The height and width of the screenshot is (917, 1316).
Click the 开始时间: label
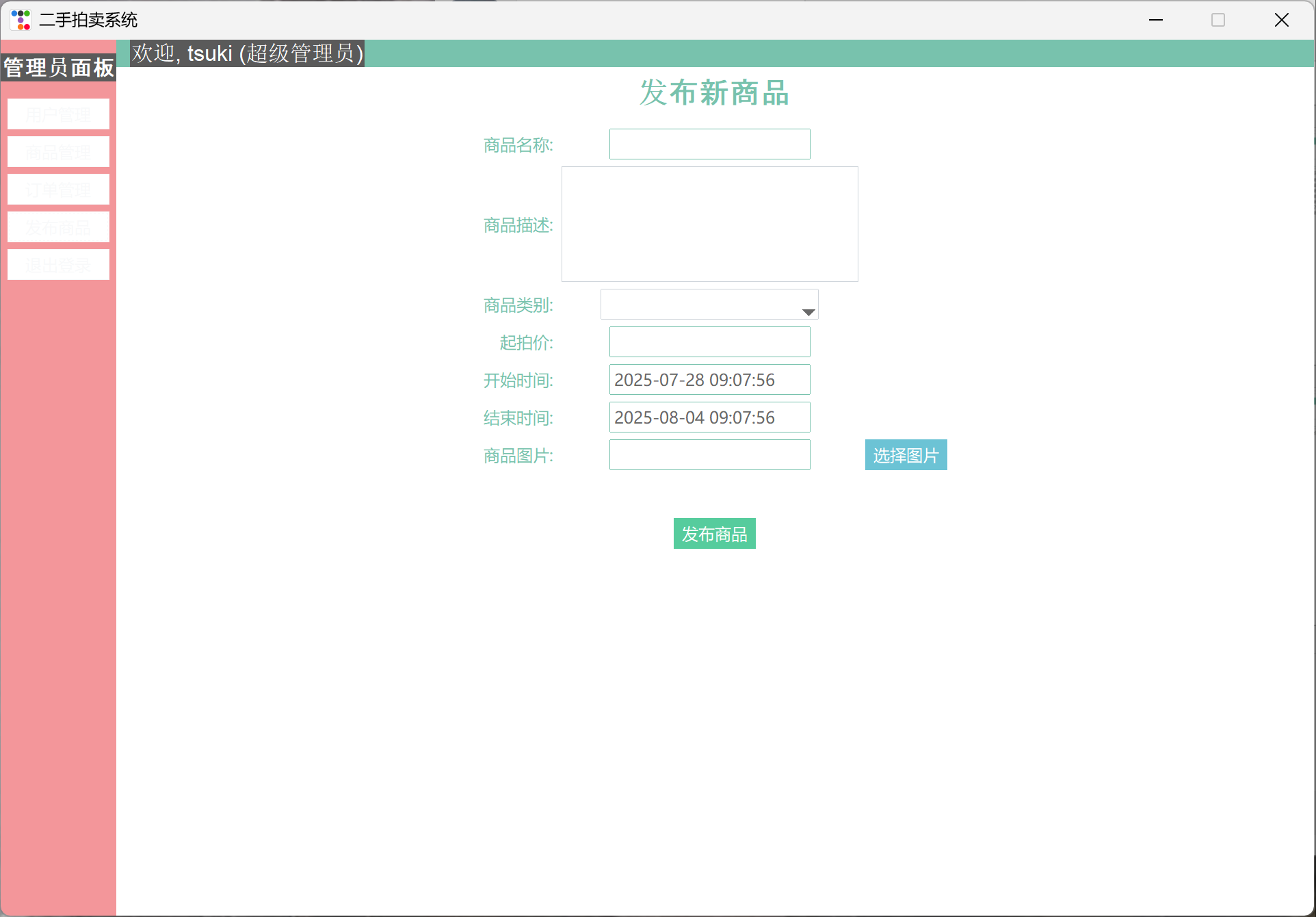(518, 380)
